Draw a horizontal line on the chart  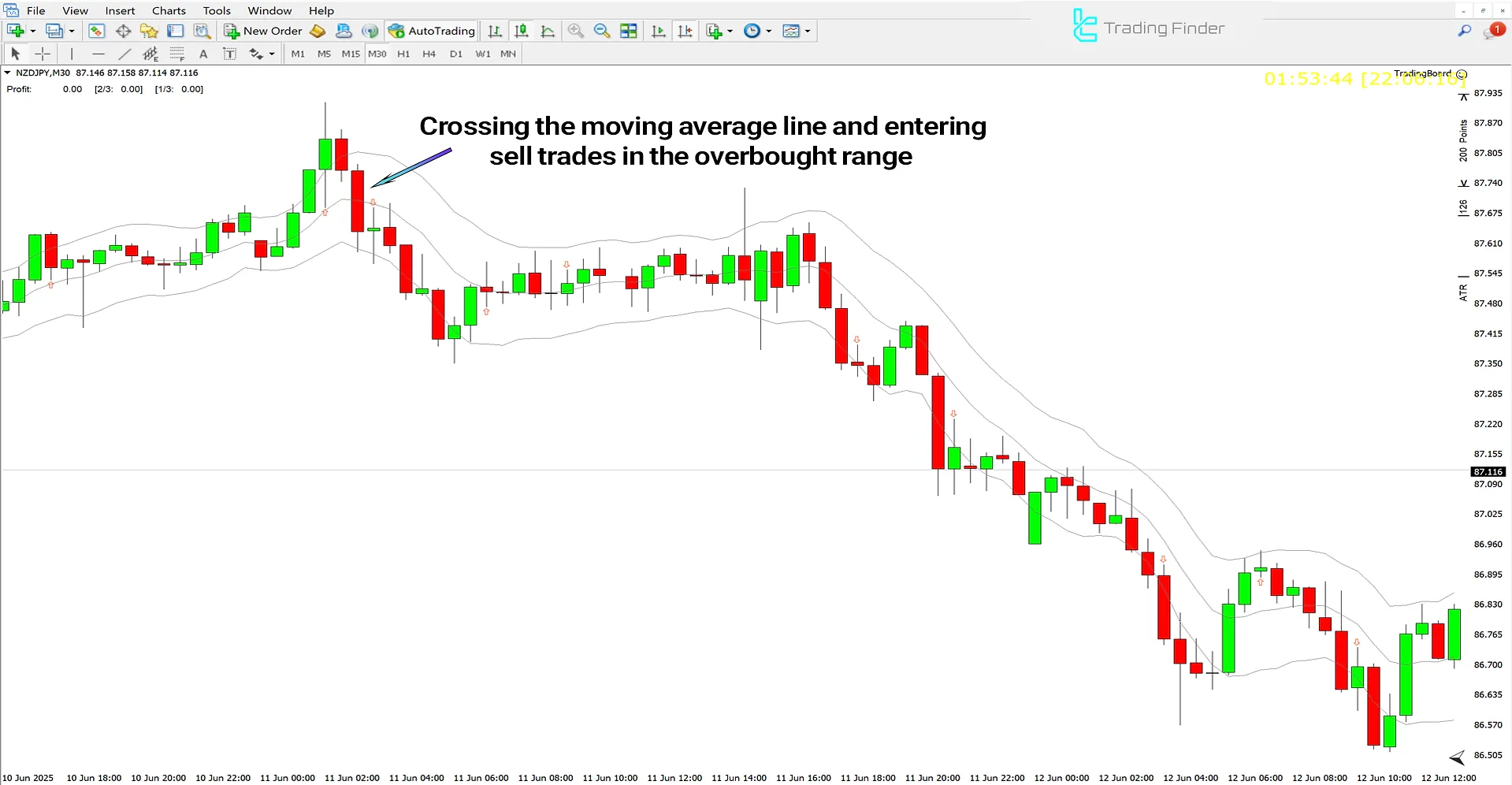(x=98, y=54)
